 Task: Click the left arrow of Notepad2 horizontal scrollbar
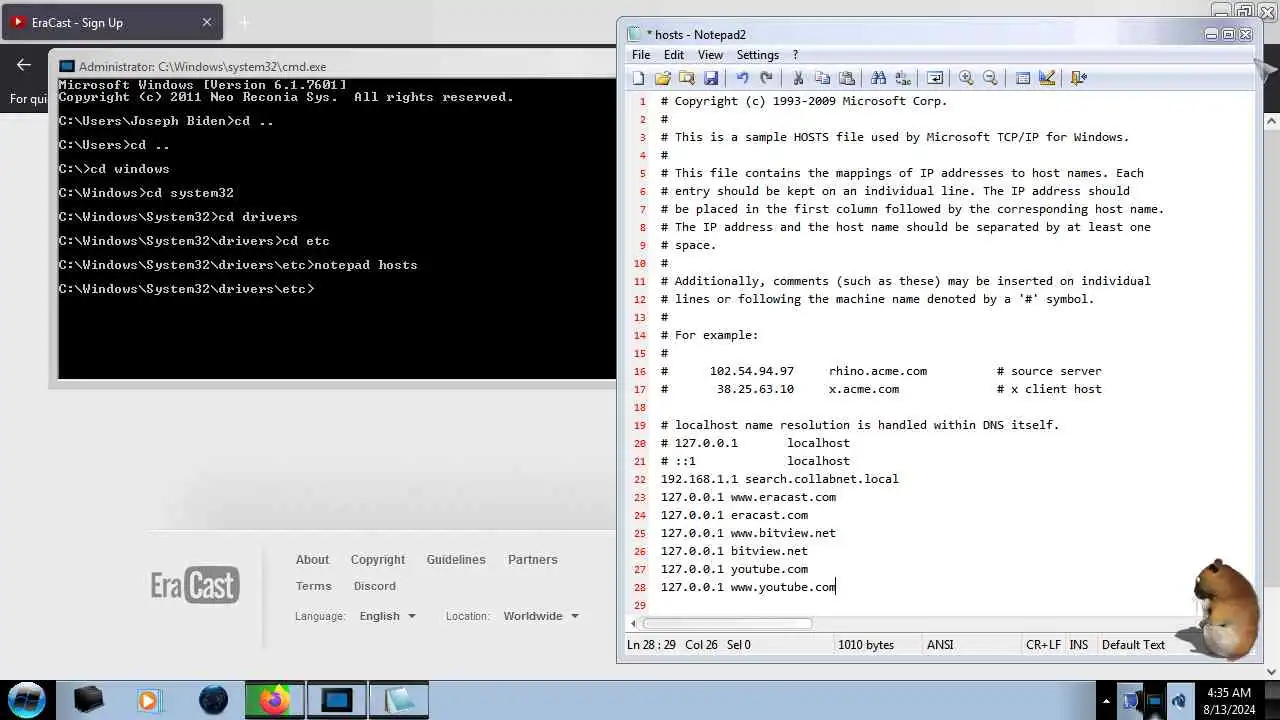pyautogui.click(x=632, y=623)
